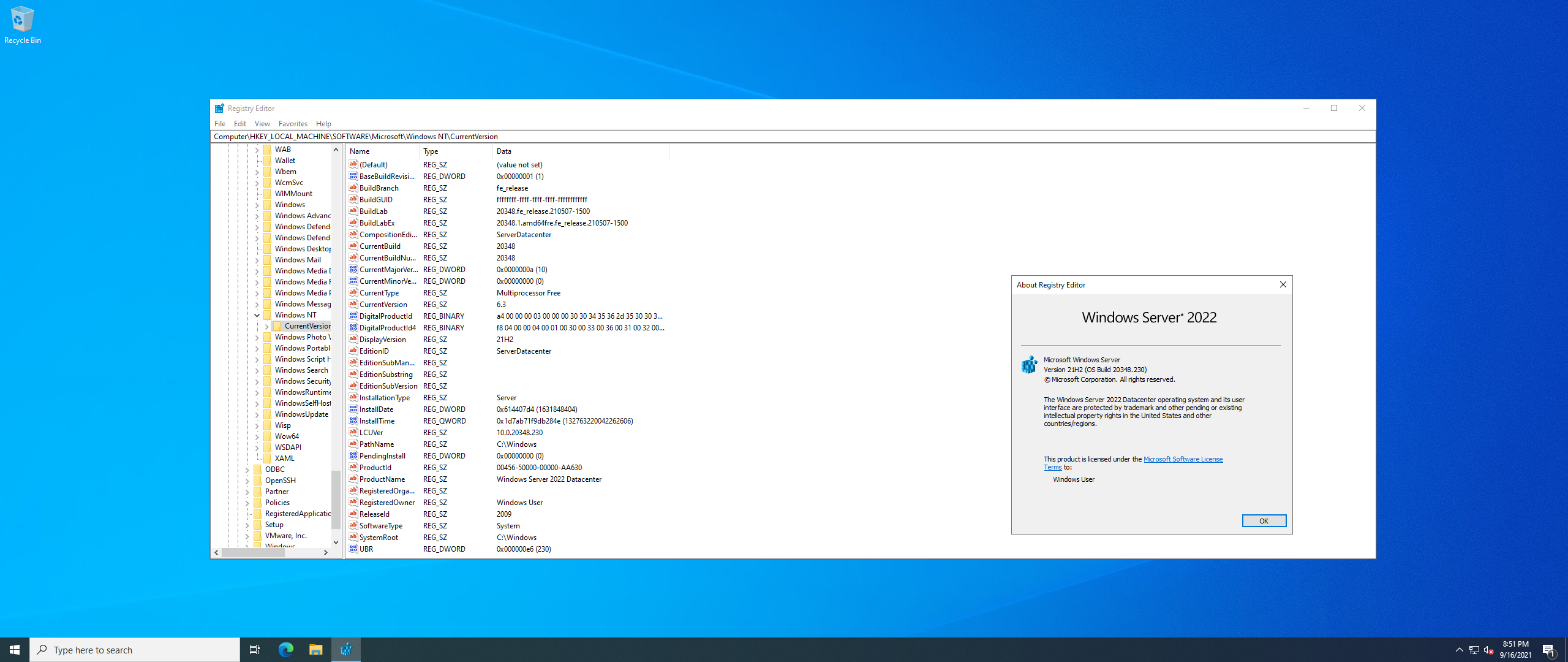
Task: Click the LCUVer string value icon
Action: click(x=353, y=432)
